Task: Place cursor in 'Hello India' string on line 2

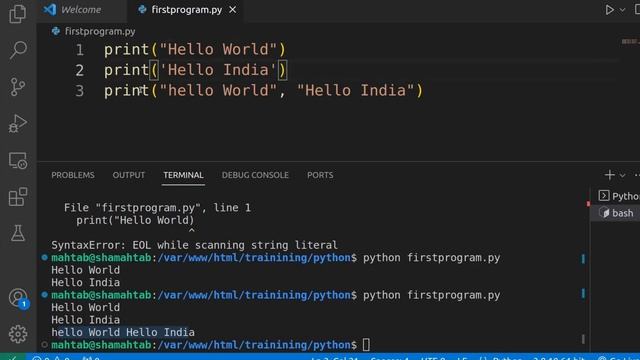Action: point(218,70)
